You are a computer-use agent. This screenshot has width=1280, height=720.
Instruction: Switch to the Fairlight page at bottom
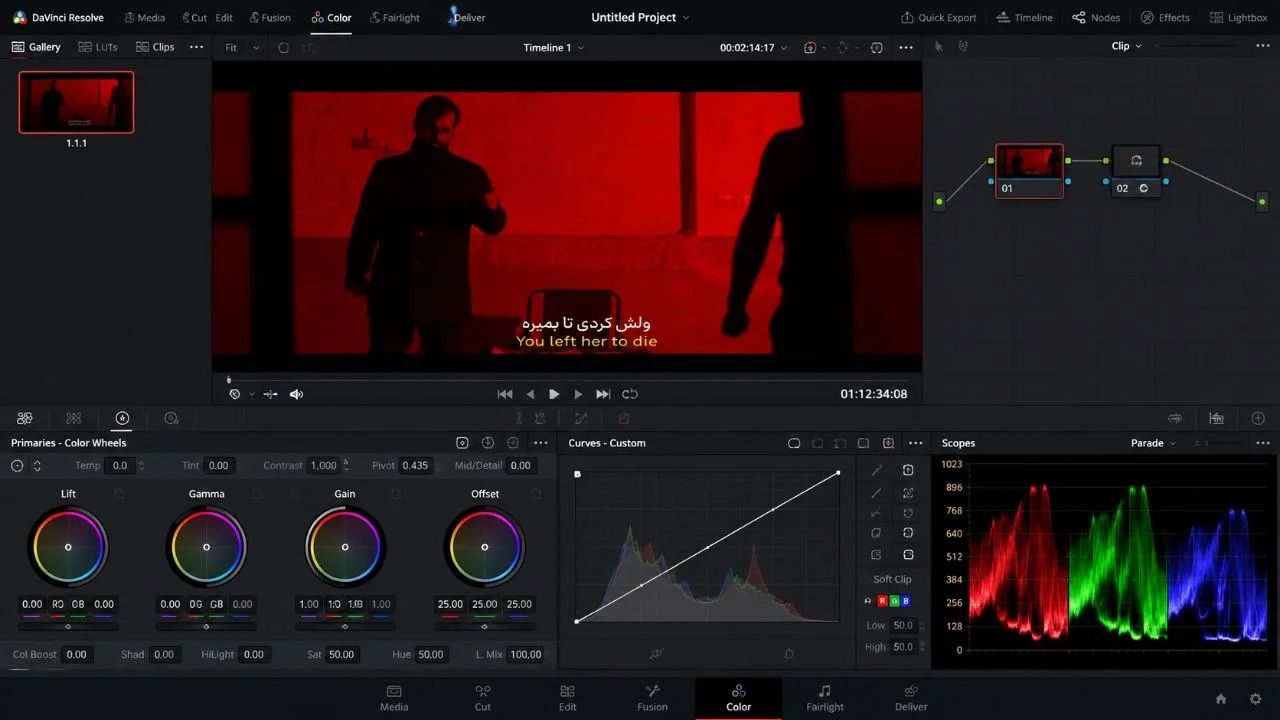(825, 698)
